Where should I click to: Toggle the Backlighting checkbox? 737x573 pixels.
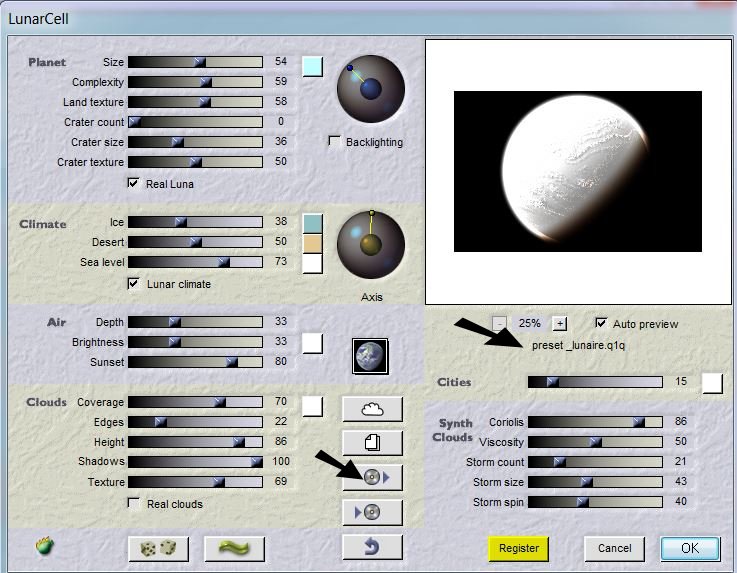tap(334, 141)
